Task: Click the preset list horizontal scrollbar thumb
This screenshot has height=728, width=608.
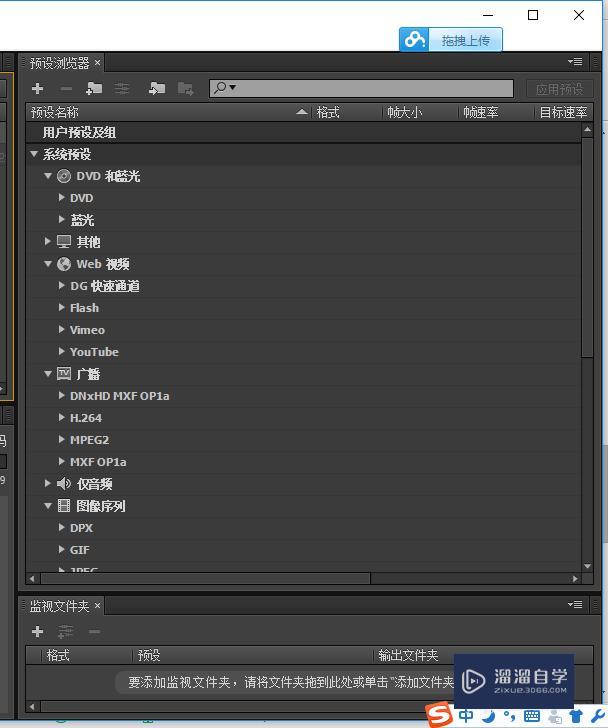Action: (206, 578)
